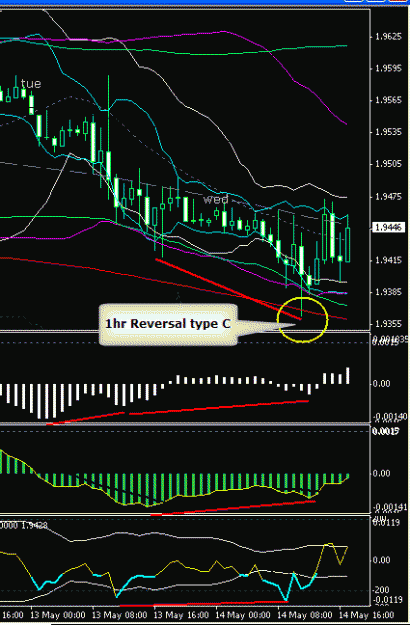
Task: Click the 1.9535 price axis value
Action: pyautogui.click(x=388, y=132)
